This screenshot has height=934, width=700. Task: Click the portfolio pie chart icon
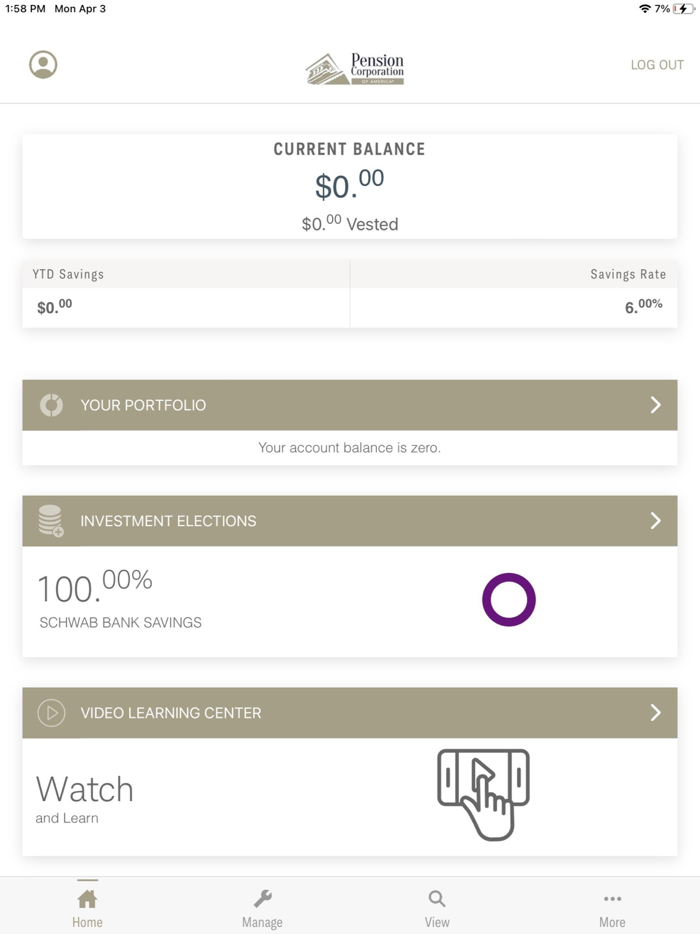coord(50,405)
